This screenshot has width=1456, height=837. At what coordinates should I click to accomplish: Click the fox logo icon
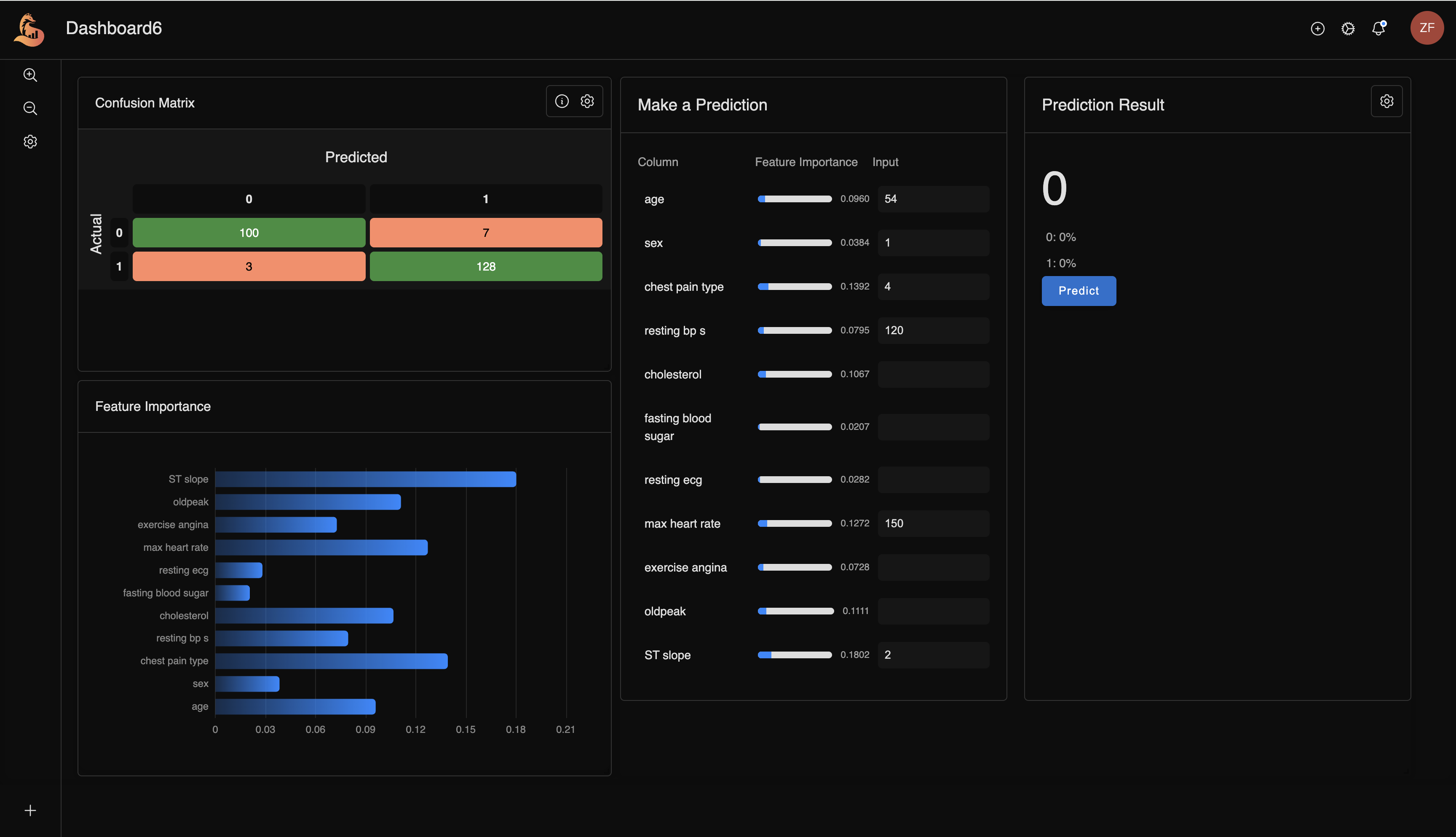pos(29,30)
